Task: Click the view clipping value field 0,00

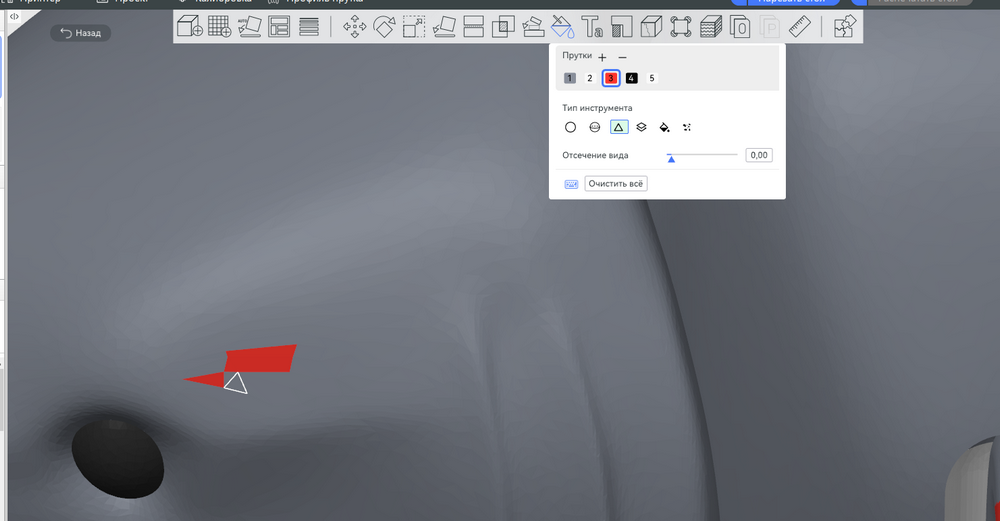Action: (x=759, y=155)
